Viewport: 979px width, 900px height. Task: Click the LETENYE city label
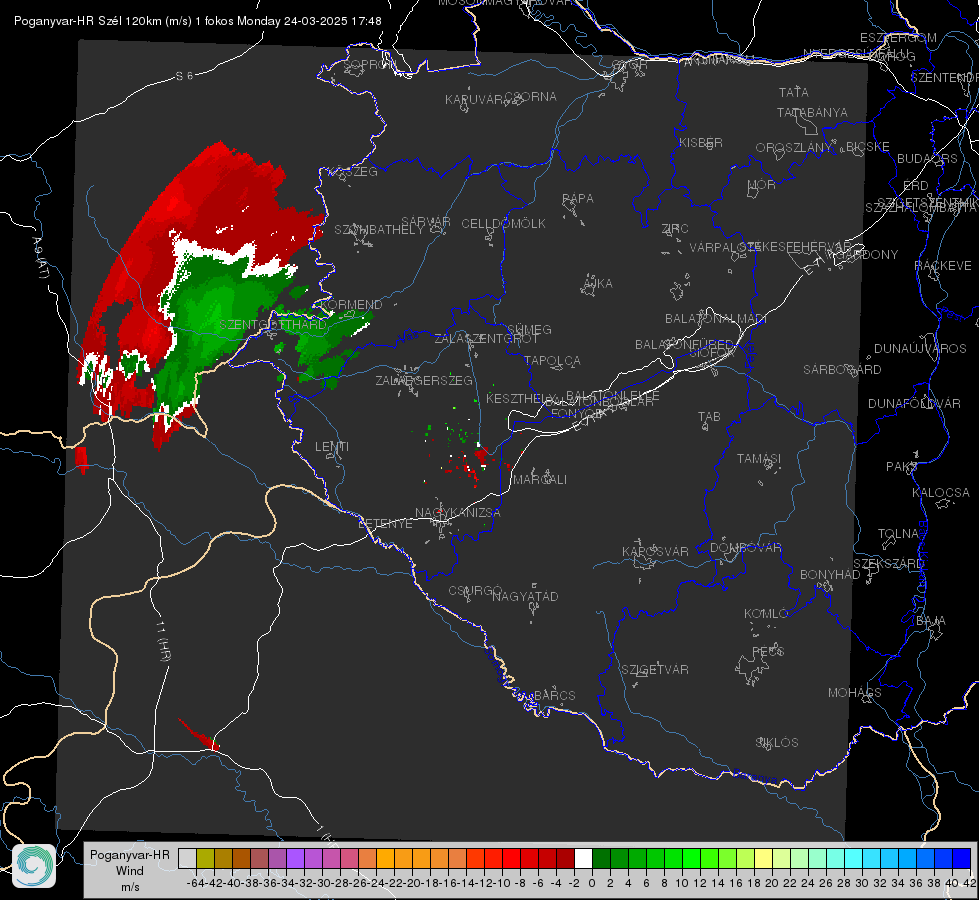pos(385,524)
